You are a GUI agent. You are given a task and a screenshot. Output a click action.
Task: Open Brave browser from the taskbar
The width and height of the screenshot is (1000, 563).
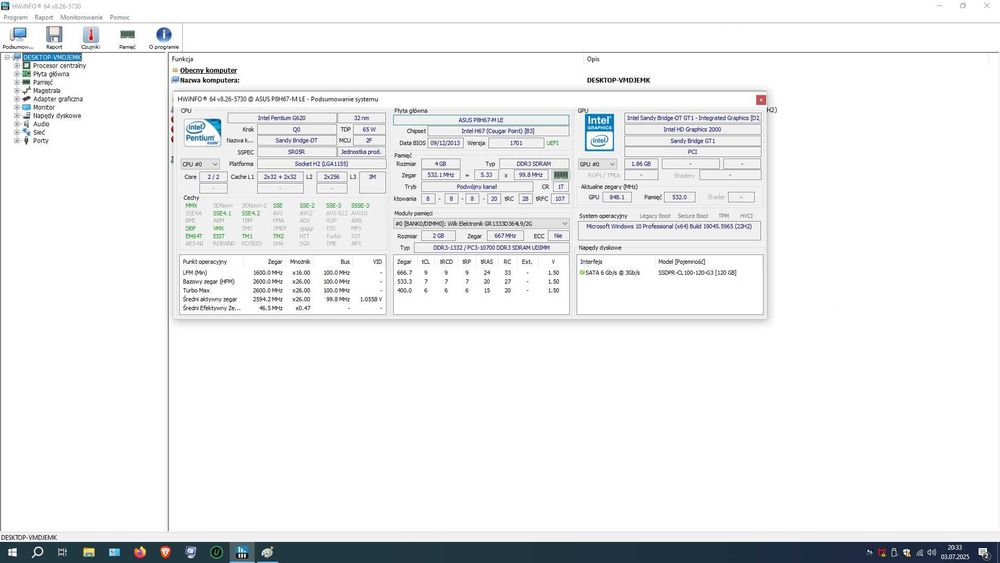[165, 552]
